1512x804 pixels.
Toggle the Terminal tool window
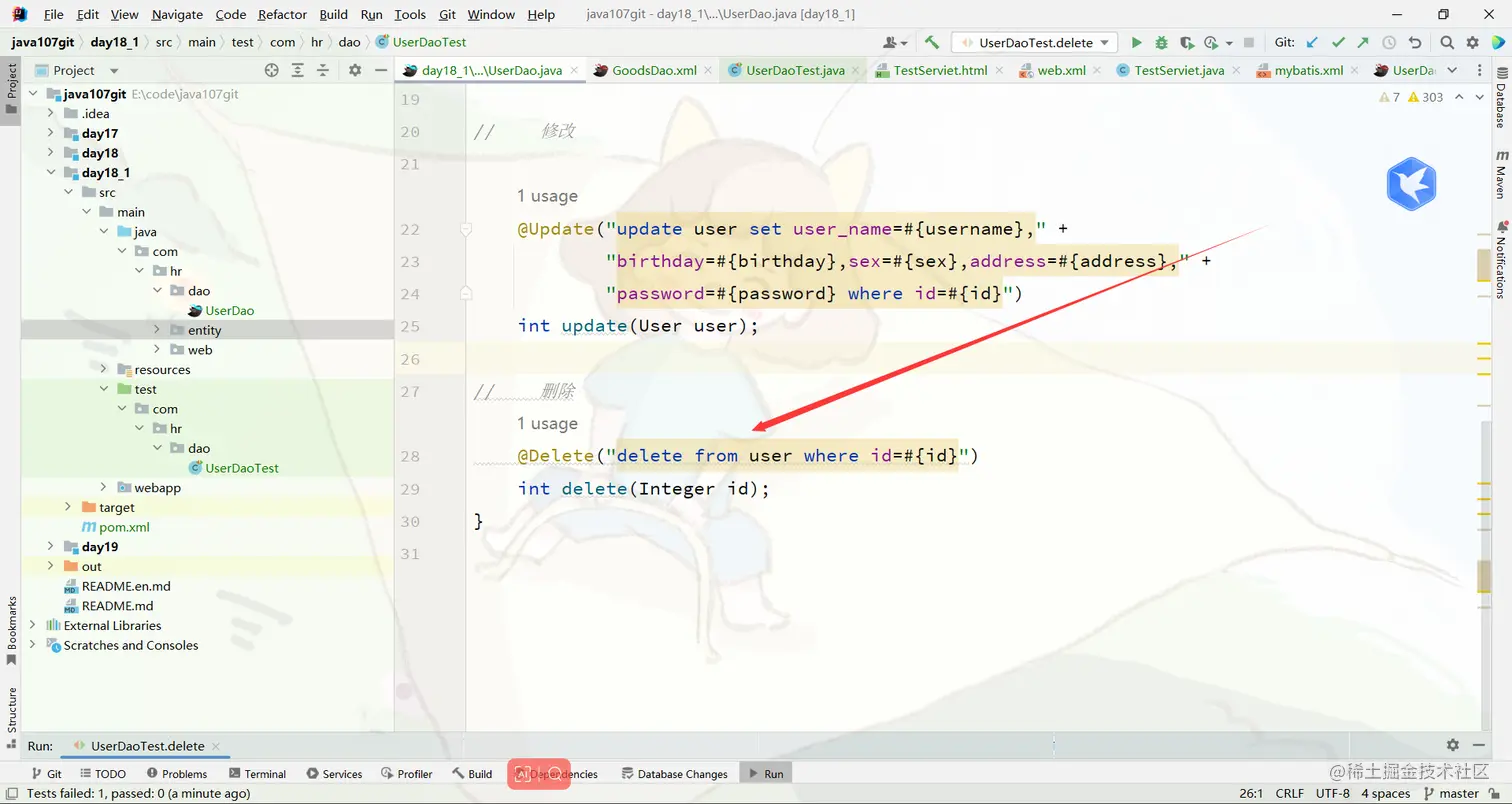tap(257, 774)
